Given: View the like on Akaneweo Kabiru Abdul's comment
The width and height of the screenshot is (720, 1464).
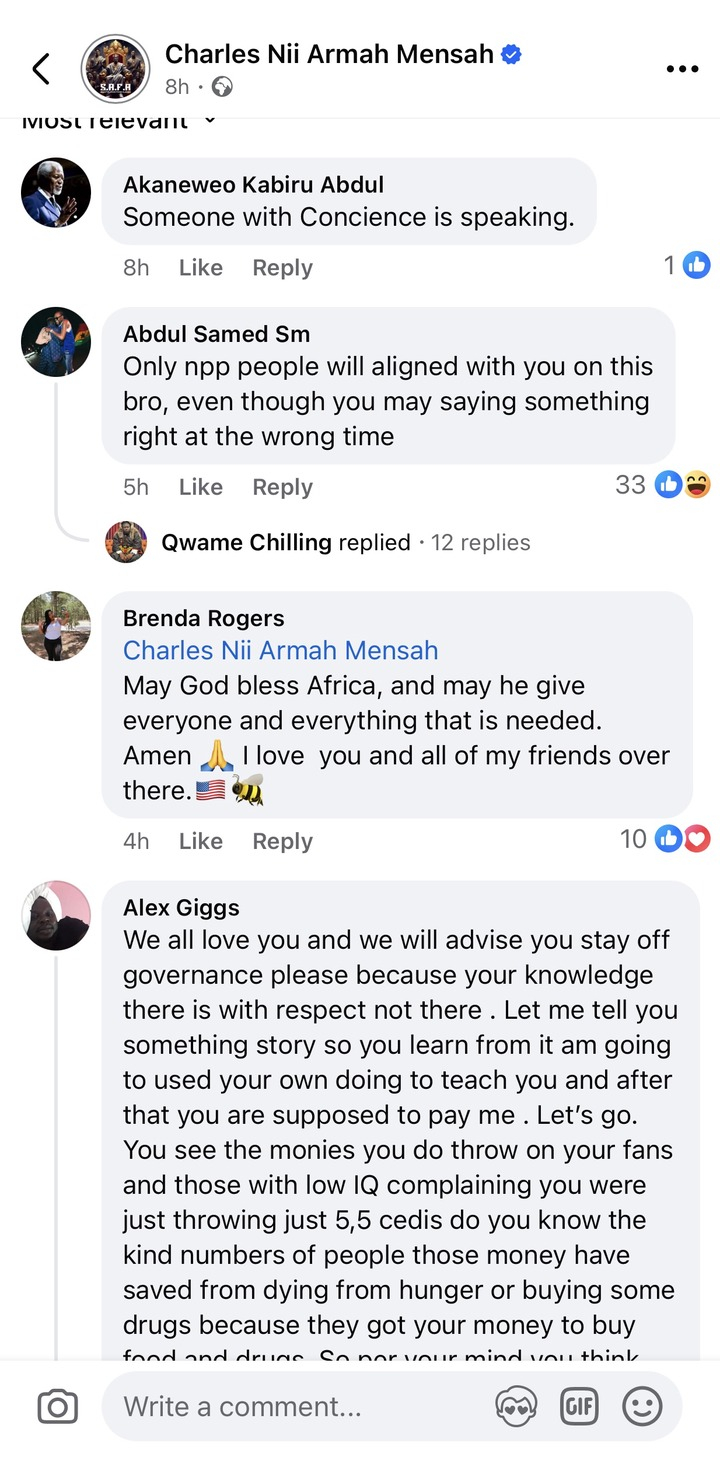Looking at the screenshot, I should click(687, 265).
